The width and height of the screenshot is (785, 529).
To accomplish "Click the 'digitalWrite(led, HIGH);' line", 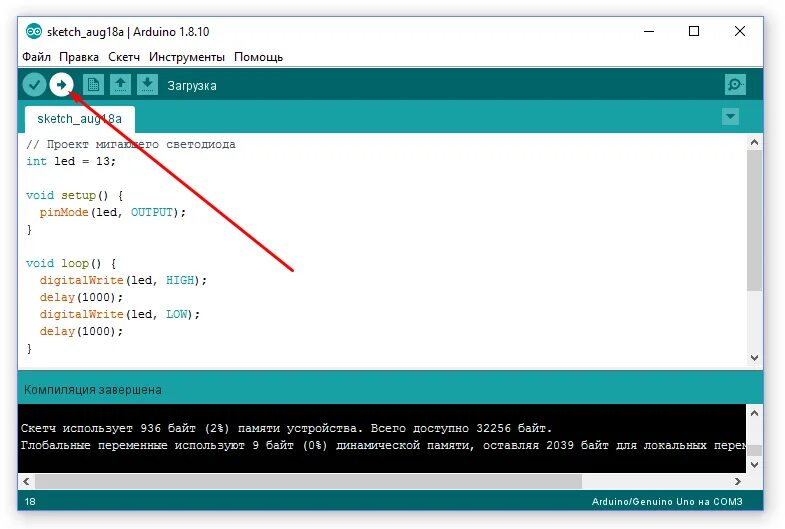I will click(123, 280).
